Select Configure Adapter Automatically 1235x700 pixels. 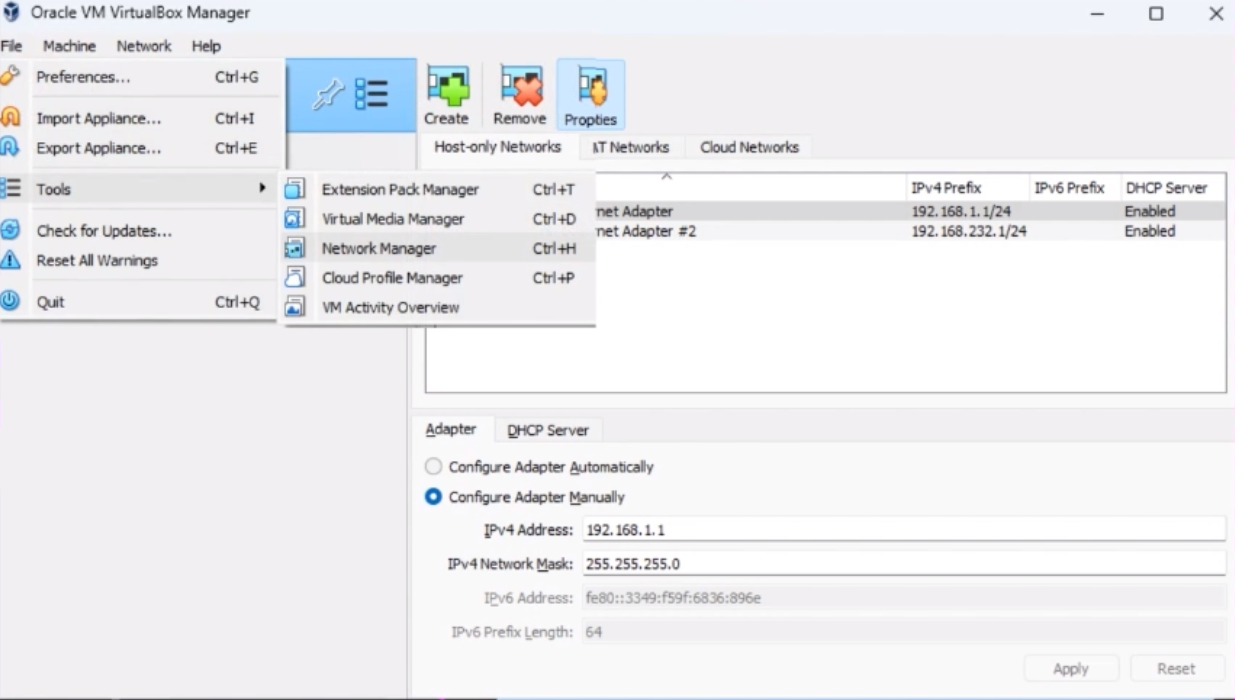(539, 467)
